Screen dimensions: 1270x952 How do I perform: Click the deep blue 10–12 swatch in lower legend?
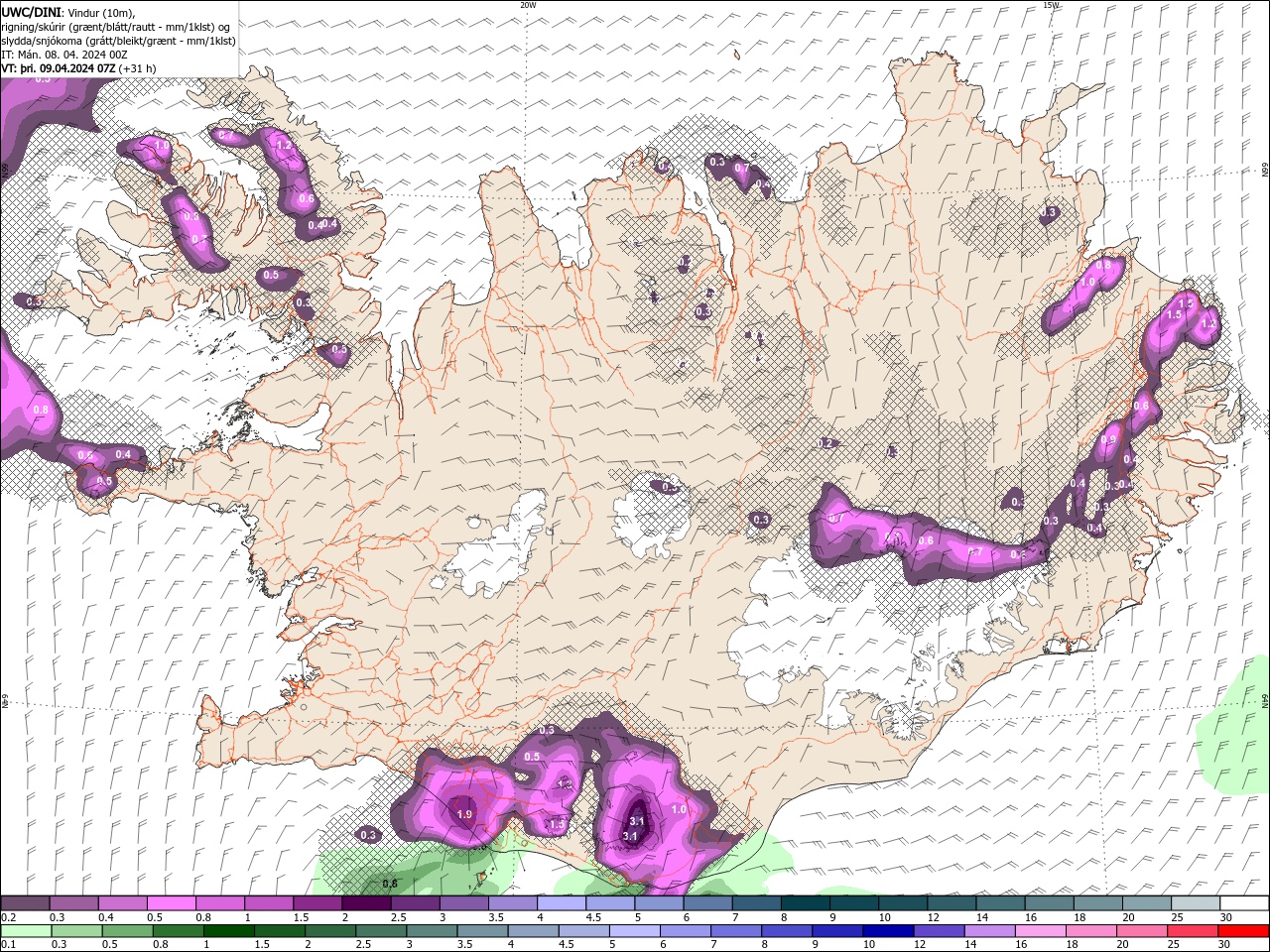point(888,931)
